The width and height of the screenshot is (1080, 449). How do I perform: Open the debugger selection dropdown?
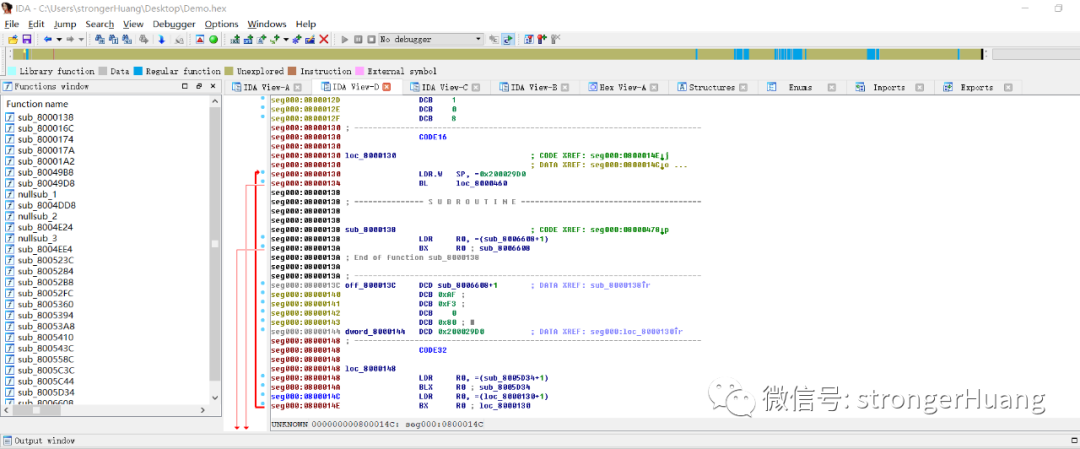477,39
